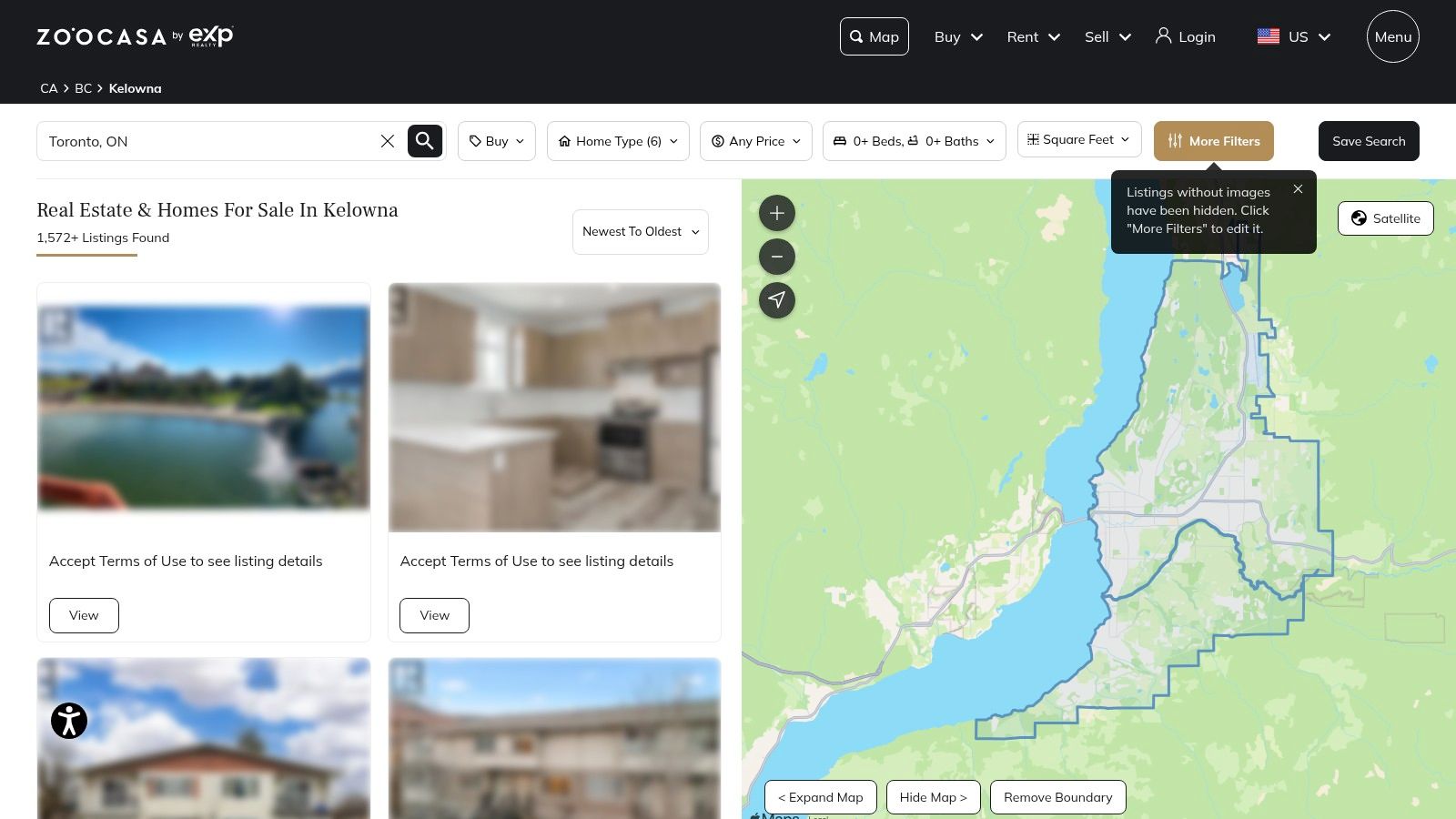Open More Filters panel

[1213, 141]
